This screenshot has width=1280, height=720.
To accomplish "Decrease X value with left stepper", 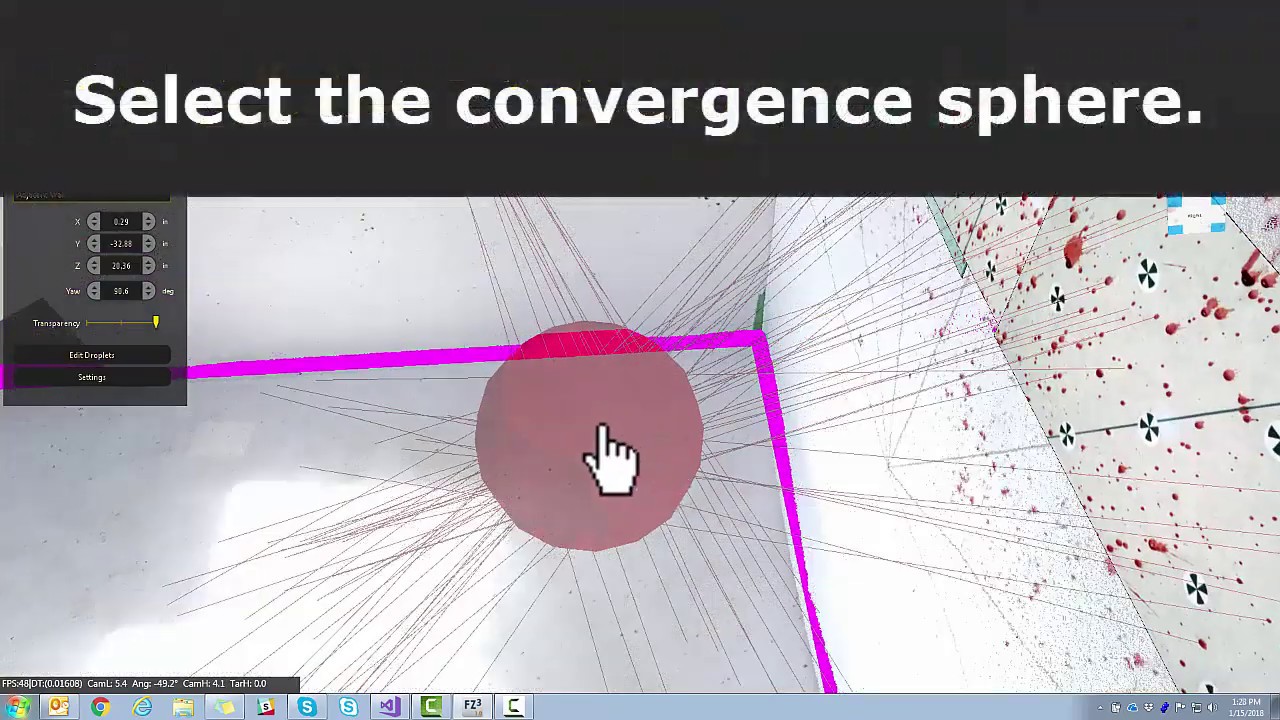I will (x=94, y=221).
